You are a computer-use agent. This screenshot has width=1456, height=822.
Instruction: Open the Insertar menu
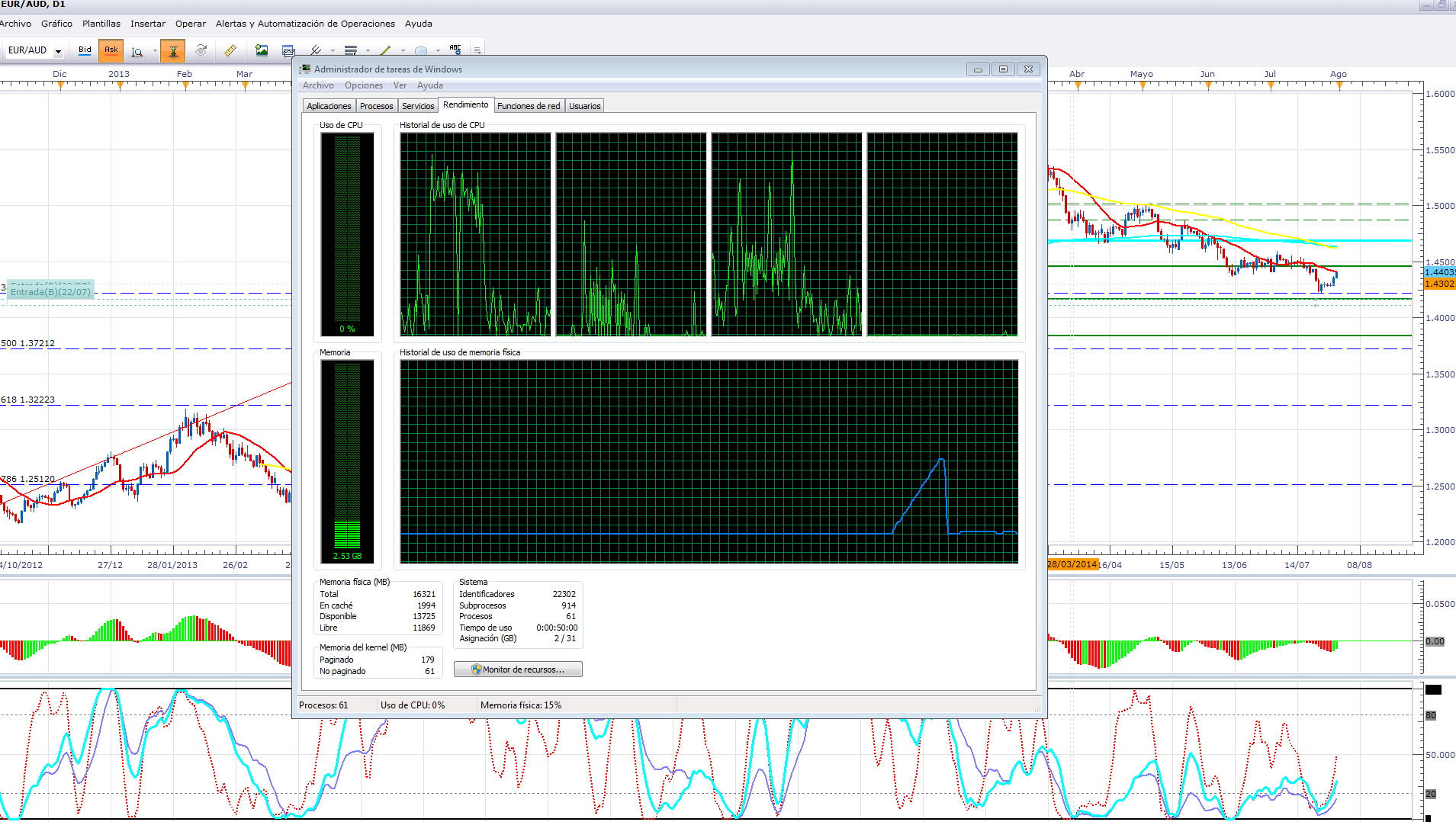click(148, 24)
